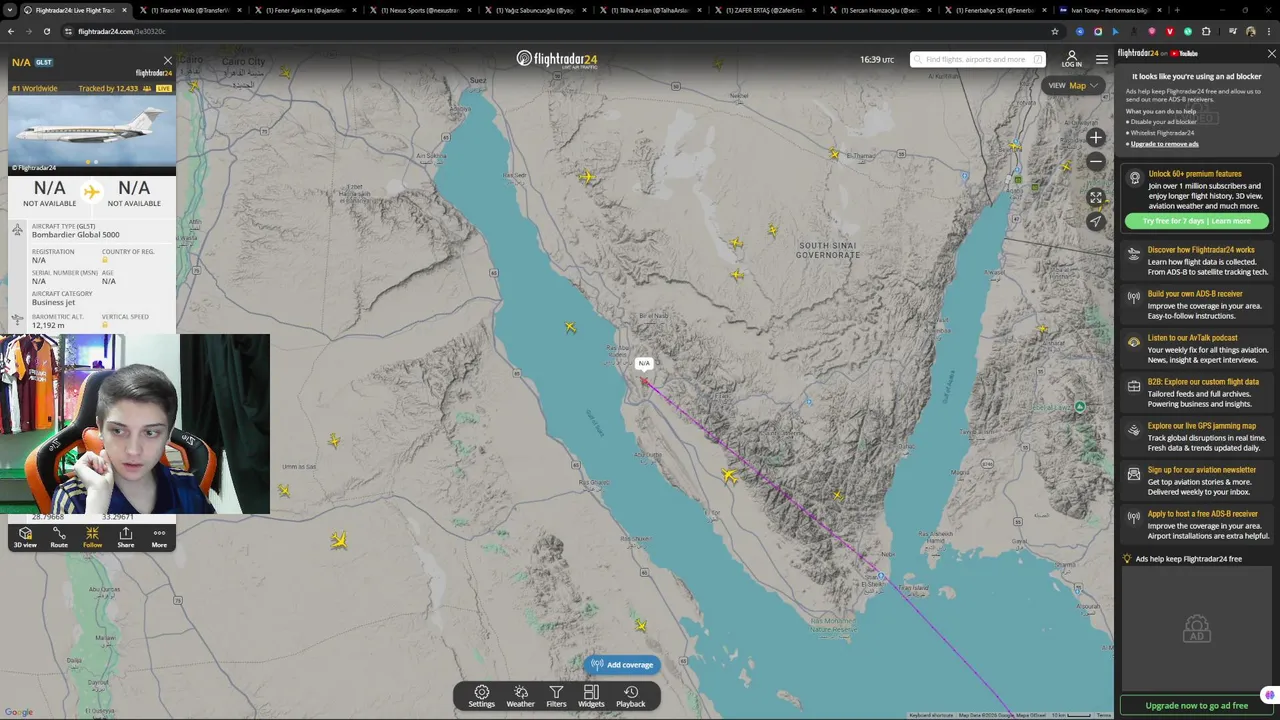
Task: Start Playback mode
Action: [630, 696]
